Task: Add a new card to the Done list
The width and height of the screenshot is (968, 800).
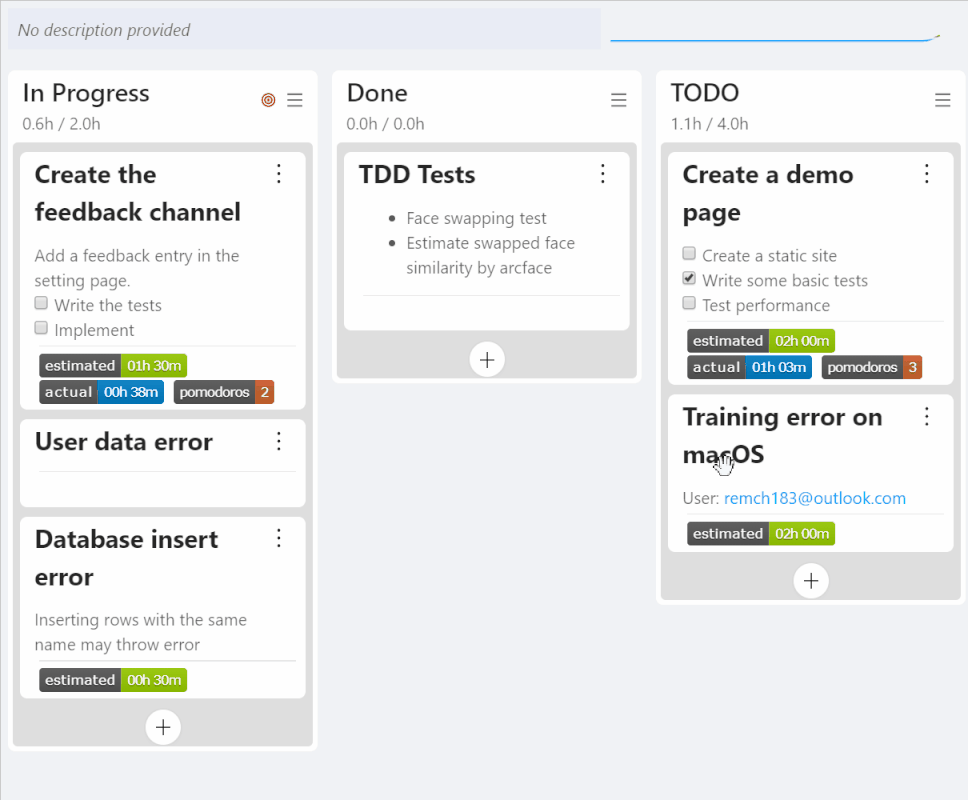Action: tap(487, 360)
